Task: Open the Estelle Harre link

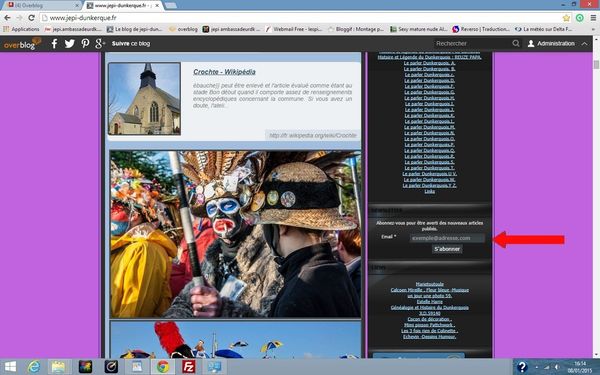Action: (429, 302)
